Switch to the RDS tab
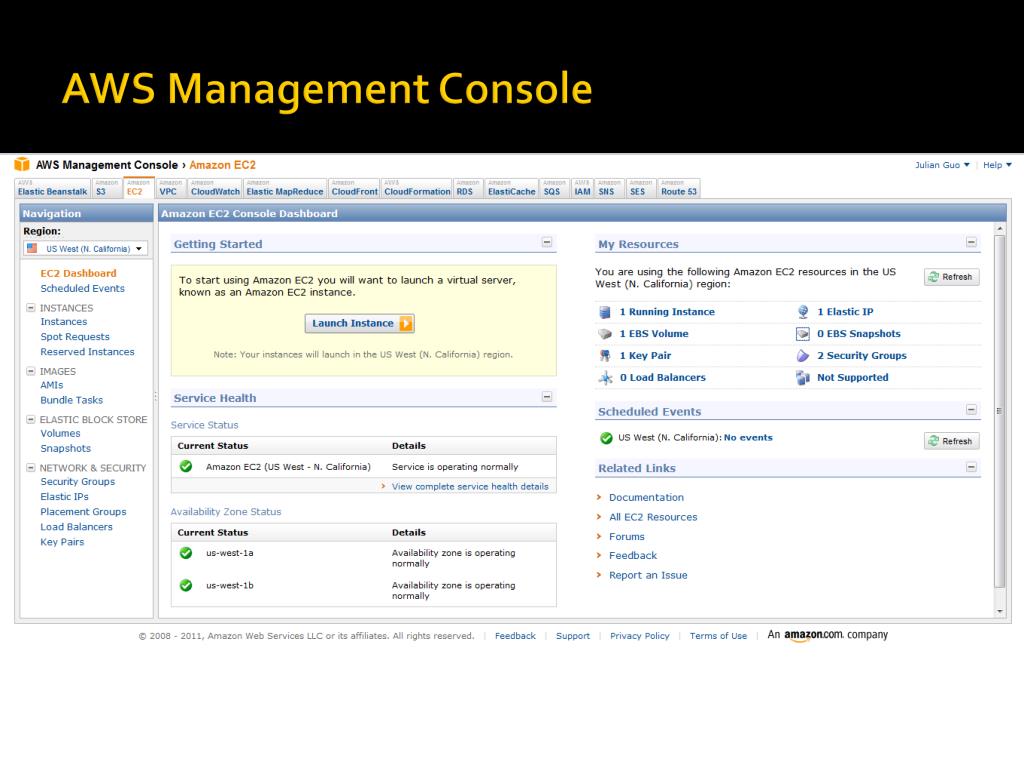 click(x=469, y=189)
